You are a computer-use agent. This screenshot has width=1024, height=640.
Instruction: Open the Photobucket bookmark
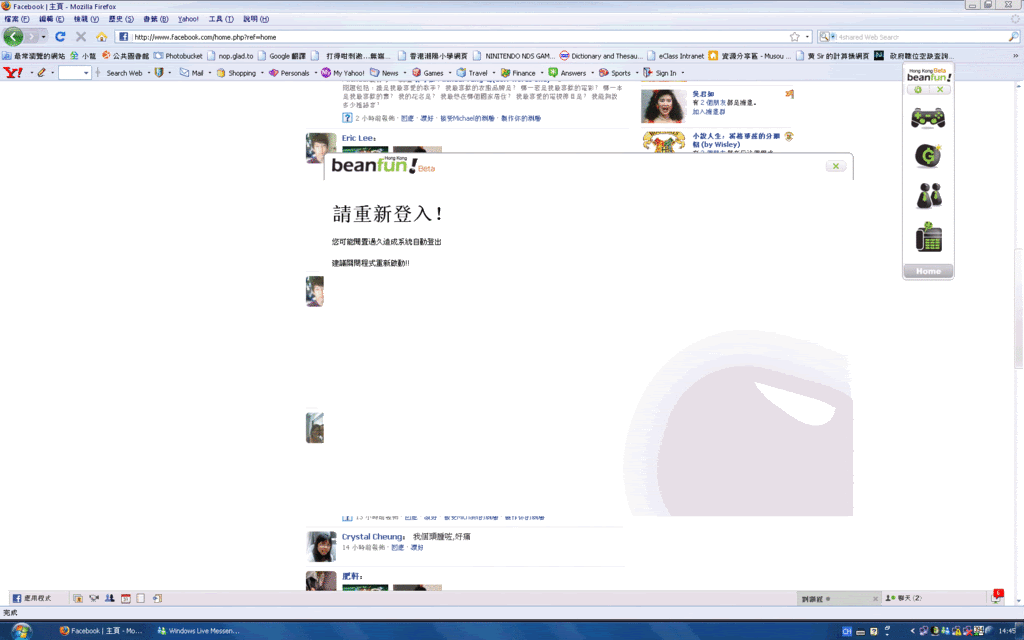[x=178, y=56]
